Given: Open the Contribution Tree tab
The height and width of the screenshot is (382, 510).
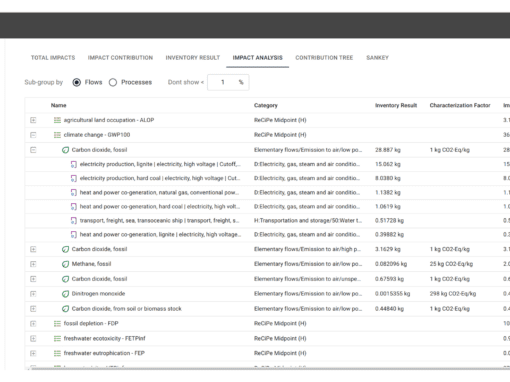Looking at the screenshot, I should pos(324,58).
